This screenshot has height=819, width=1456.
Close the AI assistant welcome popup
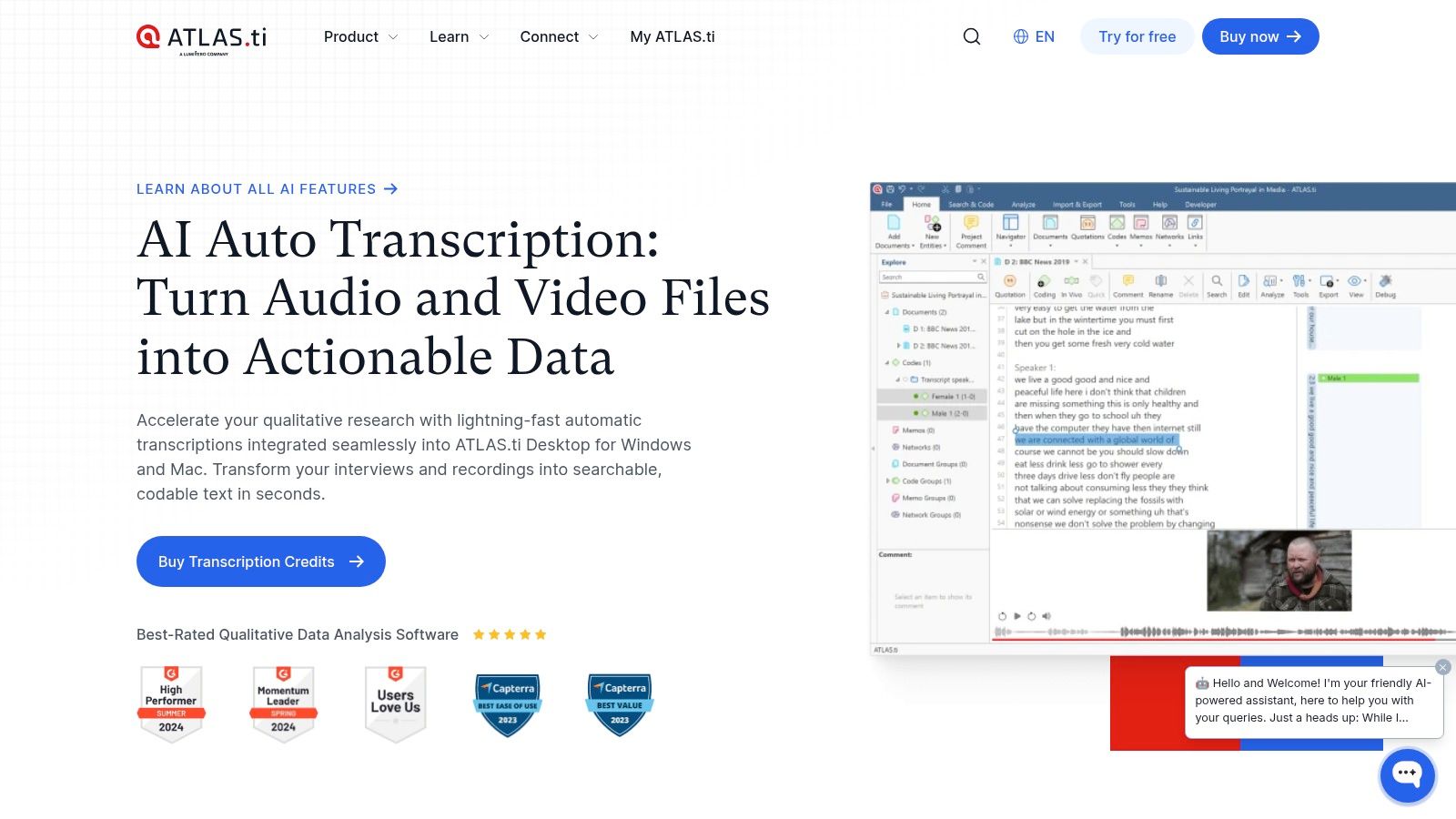click(1442, 667)
